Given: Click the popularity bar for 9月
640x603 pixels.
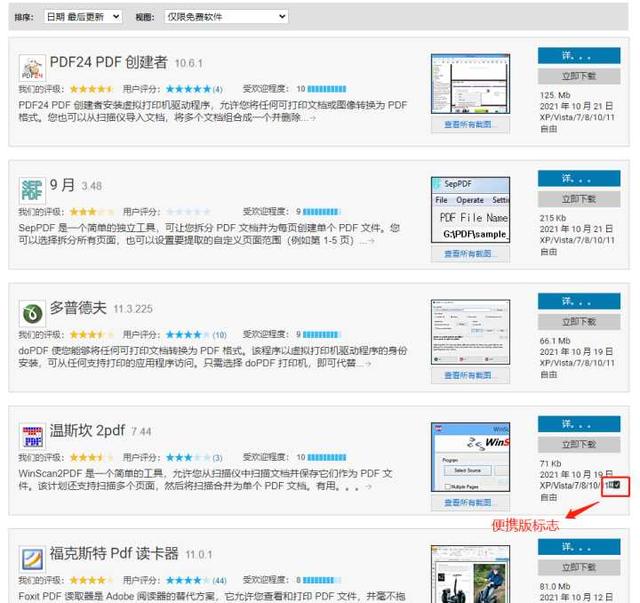Looking at the screenshot, I should [x=322, y=212].
